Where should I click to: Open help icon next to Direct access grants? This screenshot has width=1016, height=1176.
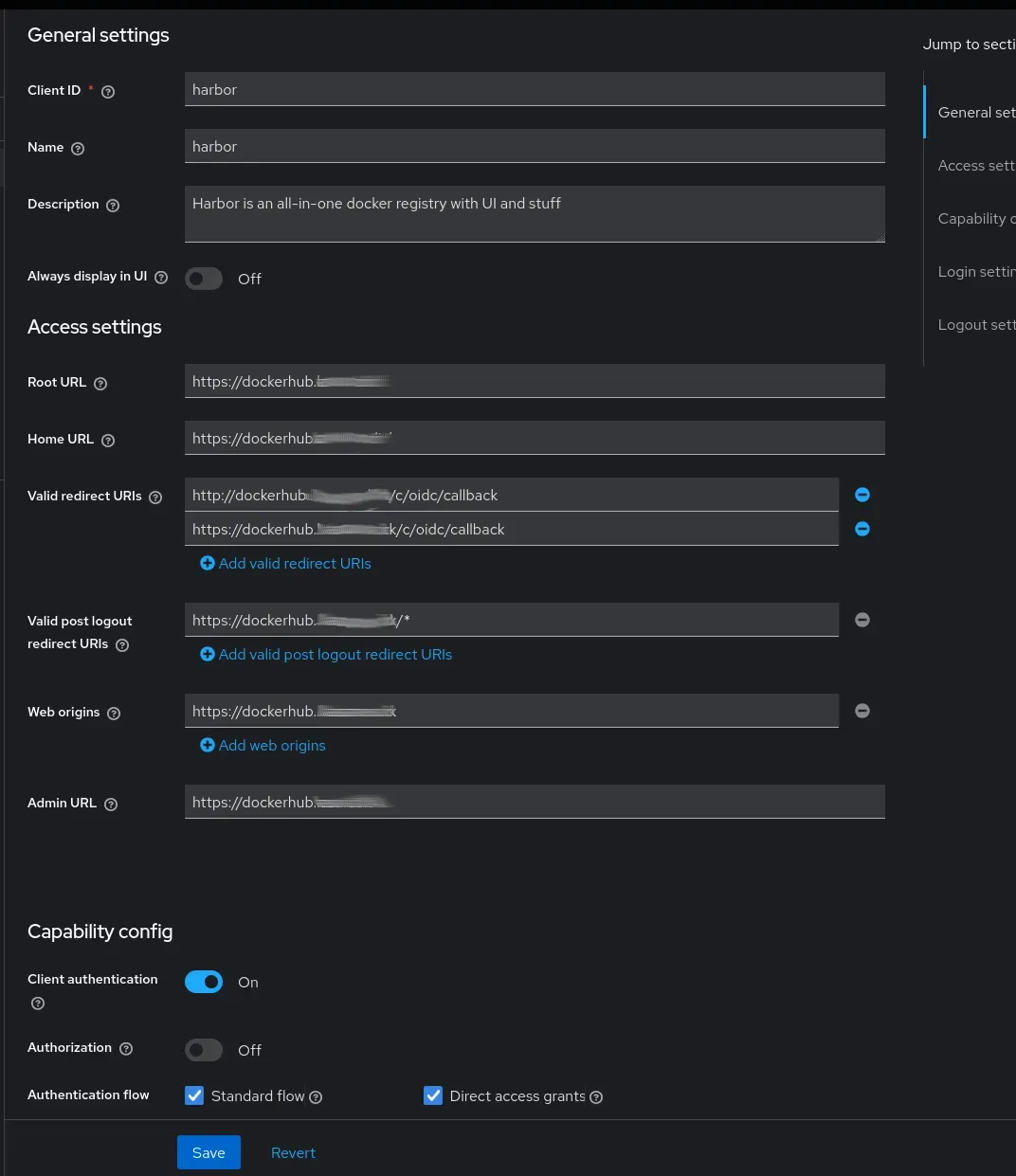click(x=596, y=1097)
